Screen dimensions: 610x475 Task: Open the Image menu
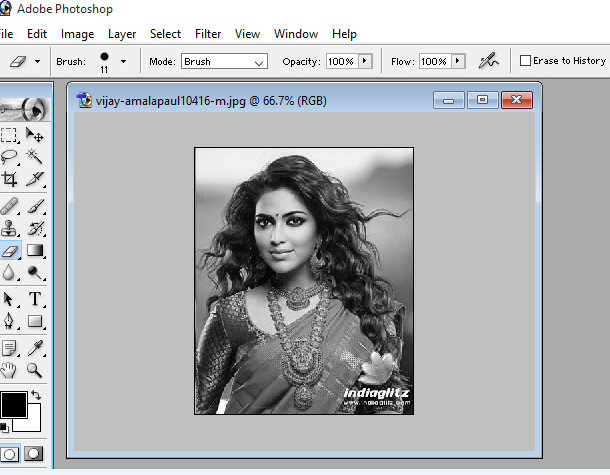pyautogui.click(x=77, y=34)
